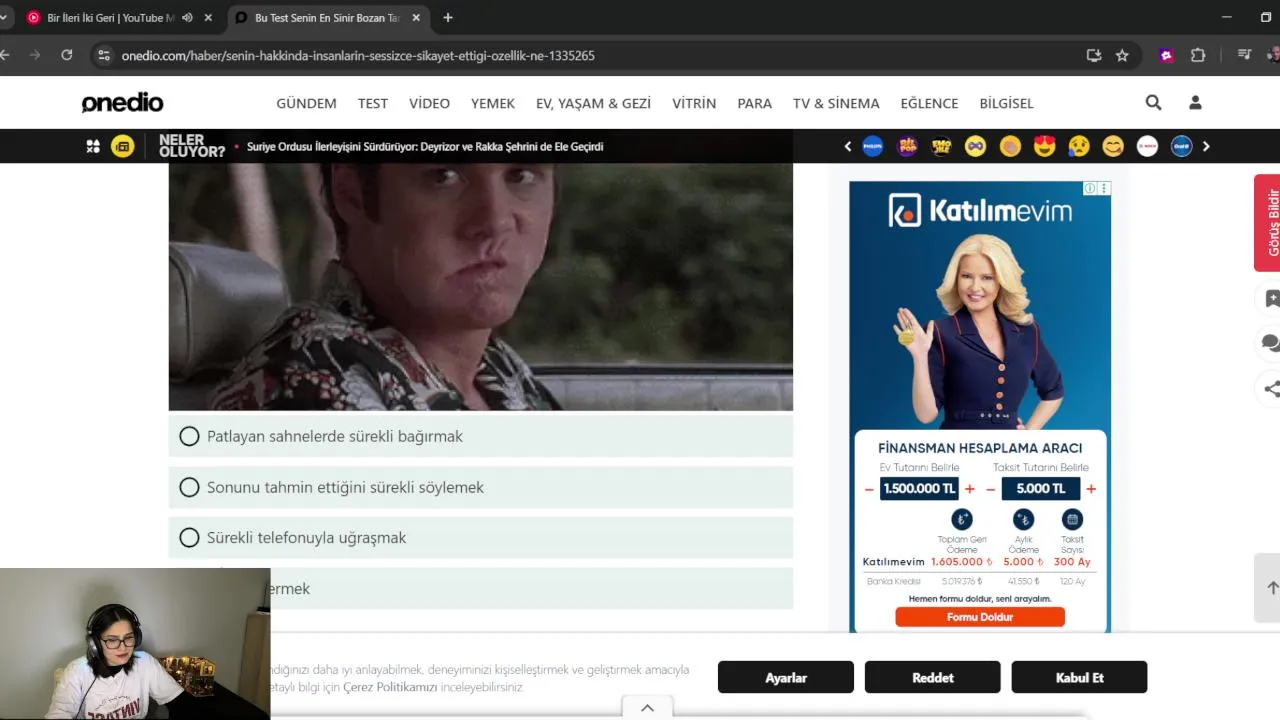Viewport: 1280px width, 720px height.
Task: Select the masked face emoji
Action: (975, 146)
